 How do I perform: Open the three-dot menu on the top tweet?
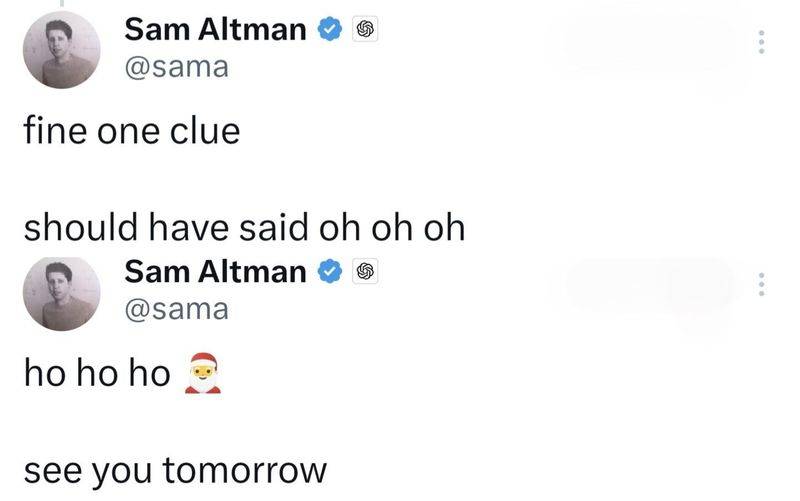click(x=761, y=42)
